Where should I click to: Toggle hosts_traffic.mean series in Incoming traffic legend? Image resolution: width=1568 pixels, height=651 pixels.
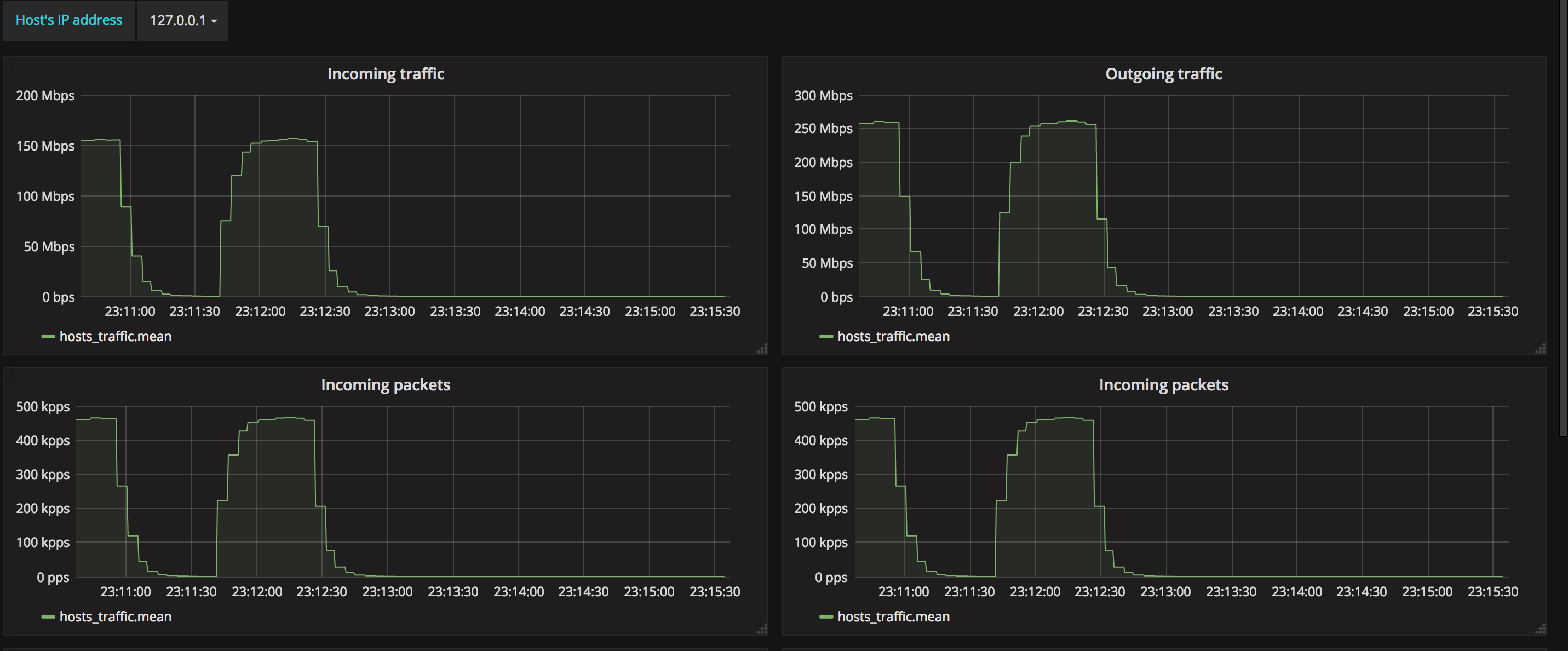click(115, 337)
